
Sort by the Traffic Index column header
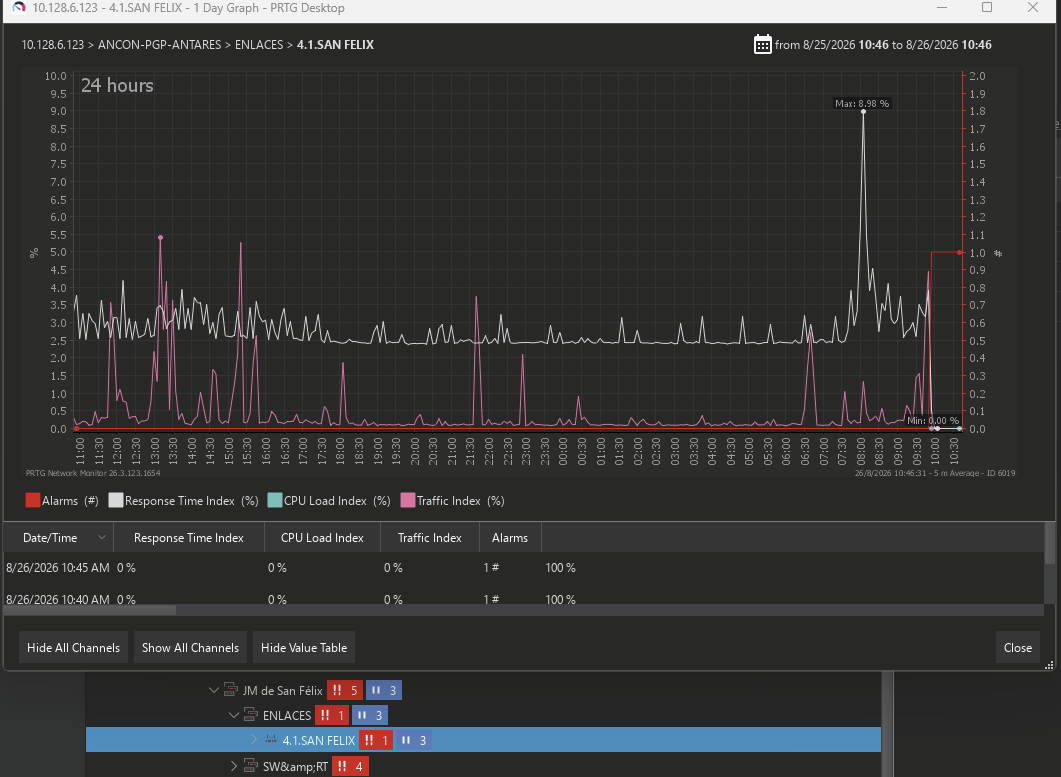(430, 537)
